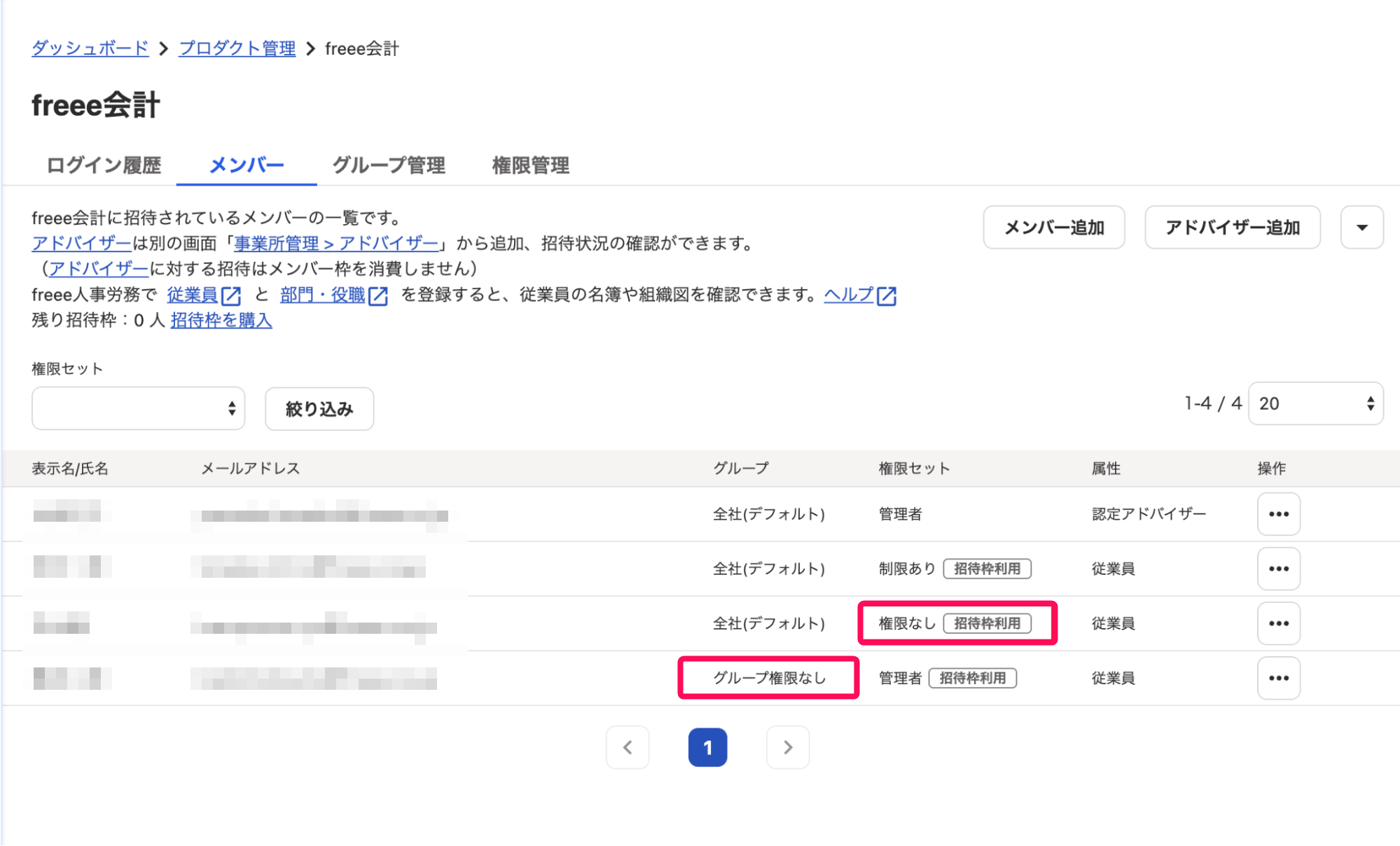Click the 制限あり permission text
Image resolution: width=1400 pixels, height=846 pixels.
click(908, 569)
